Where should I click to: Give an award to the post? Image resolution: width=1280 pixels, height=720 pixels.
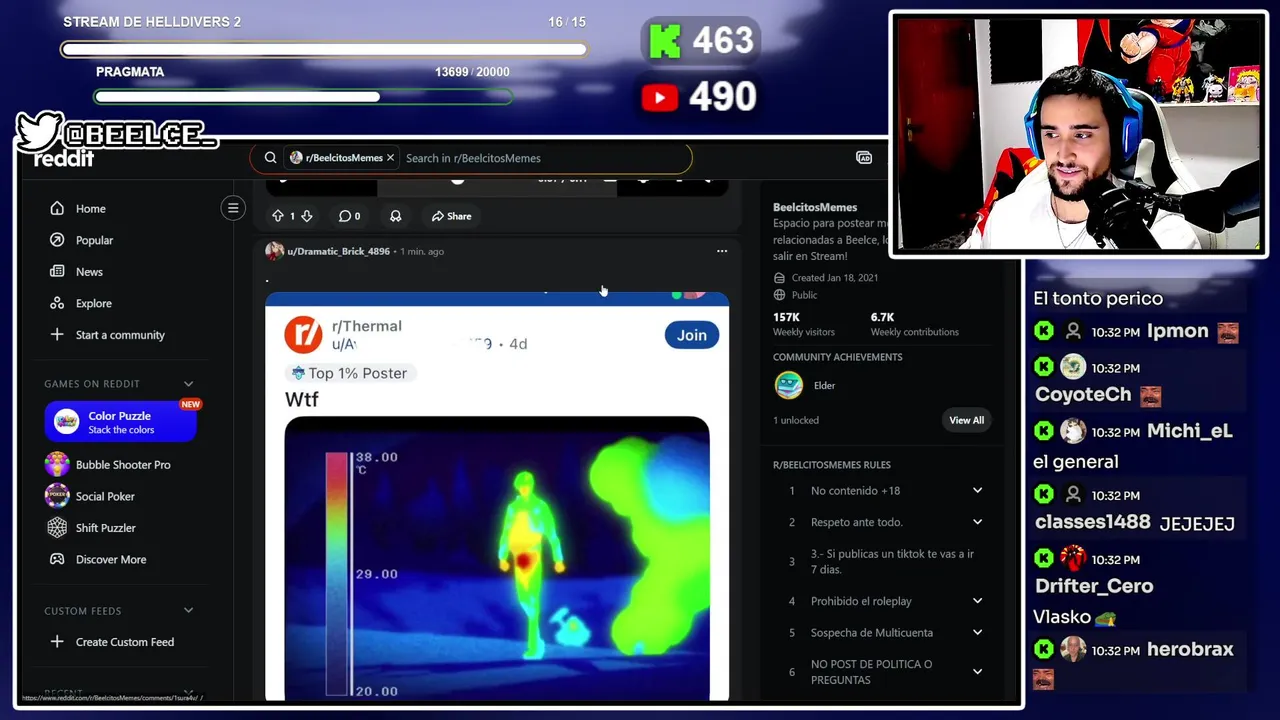[x=396, y=216]
